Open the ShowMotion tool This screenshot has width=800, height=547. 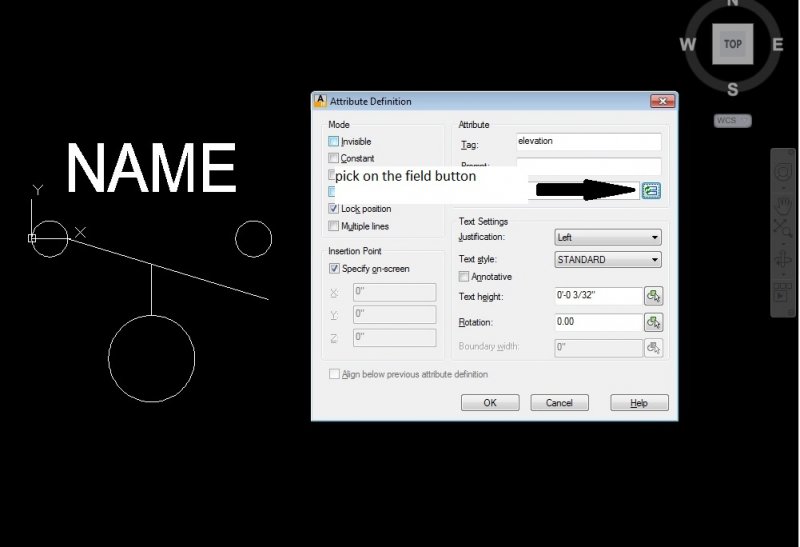tap(783, 293)
